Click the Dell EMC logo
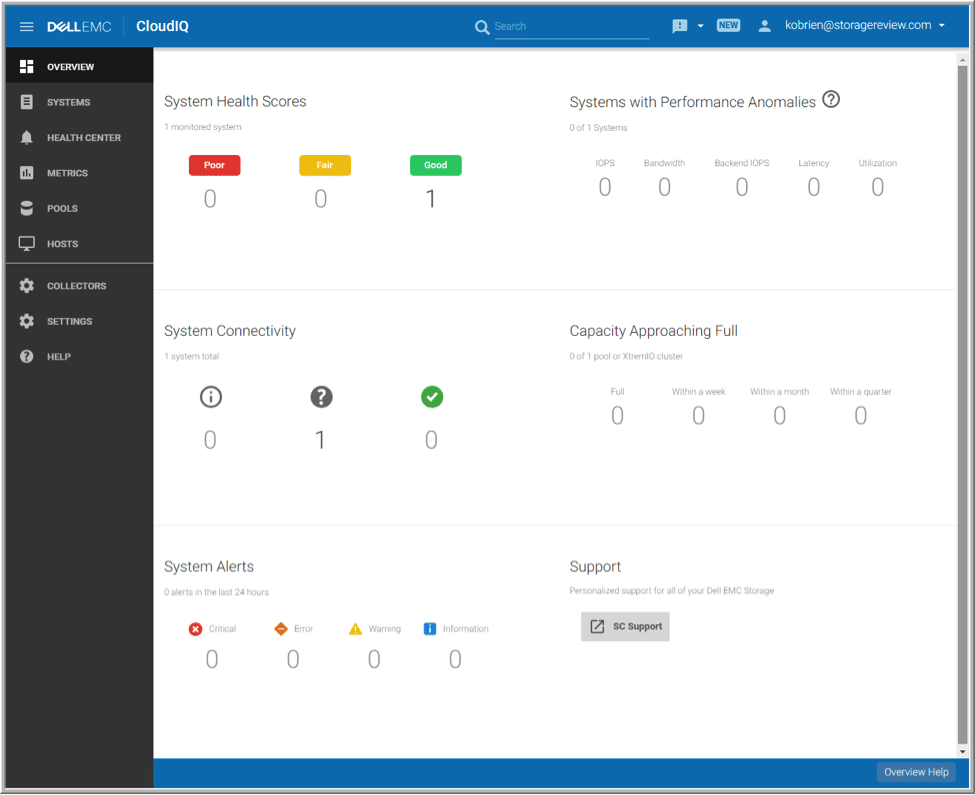This screenshot has height=795, width=975. (x=79, y=26)
